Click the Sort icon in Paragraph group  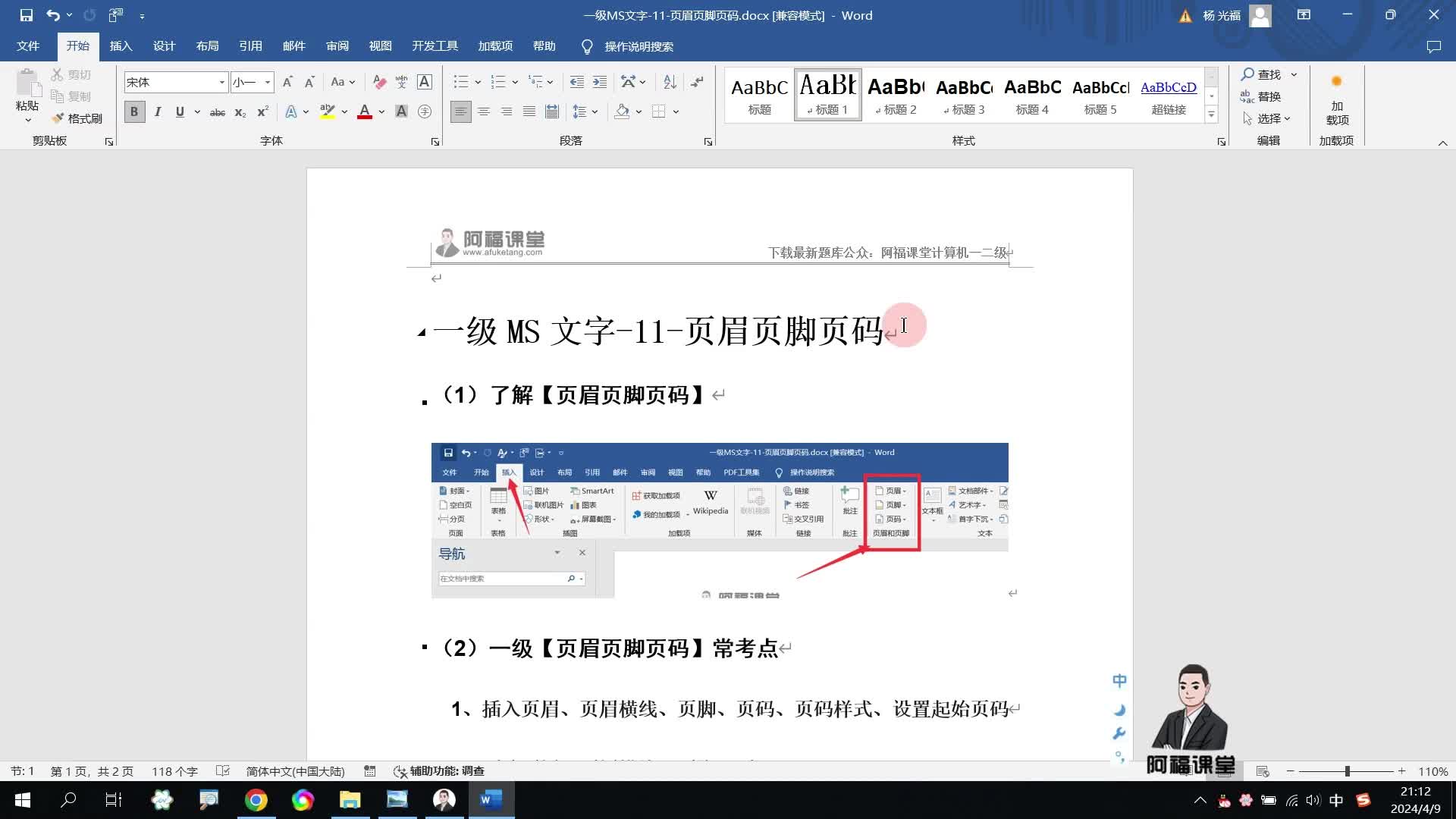pos(670,82)
